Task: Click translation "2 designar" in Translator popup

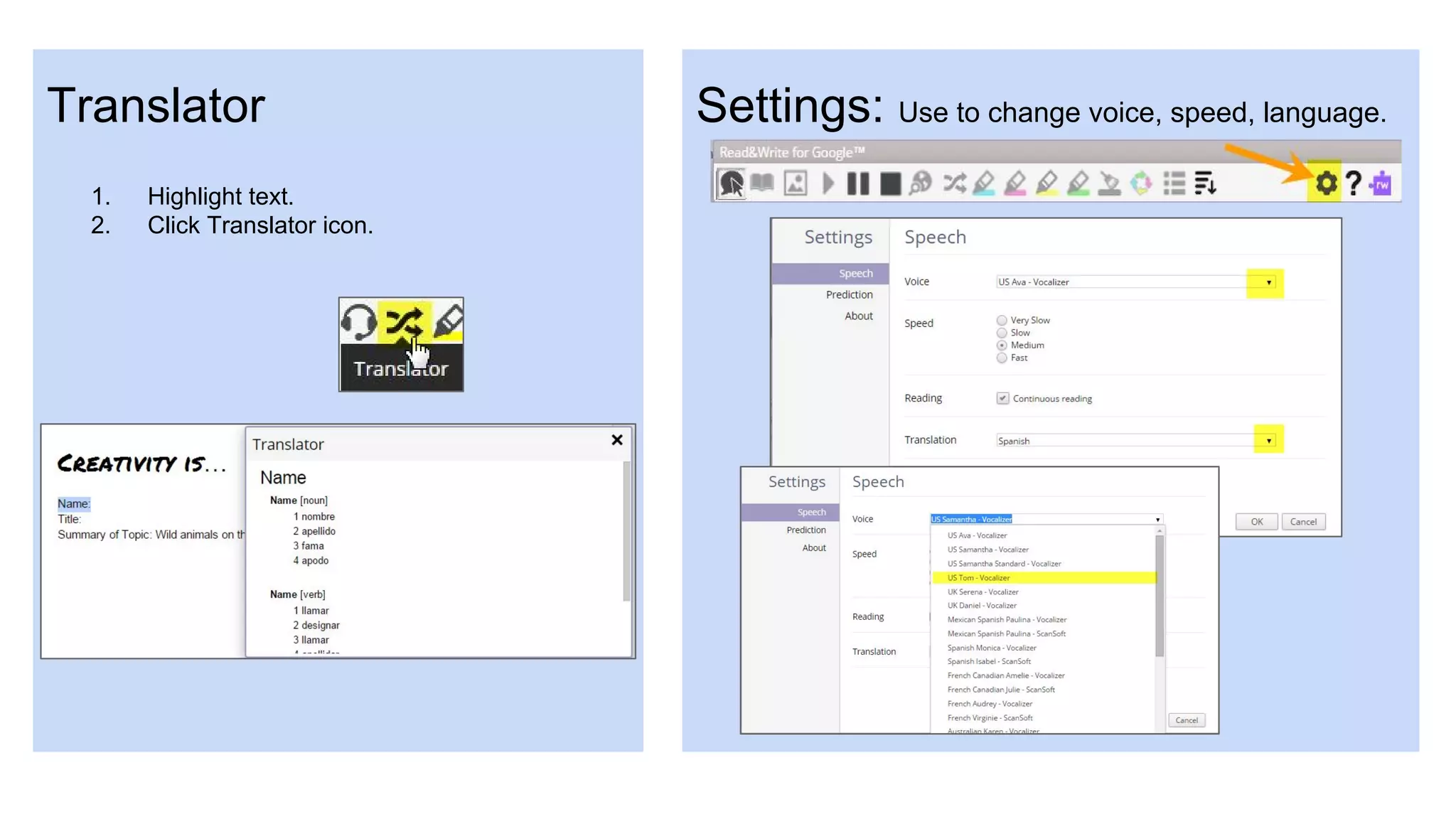Action: tap(316, 626)
